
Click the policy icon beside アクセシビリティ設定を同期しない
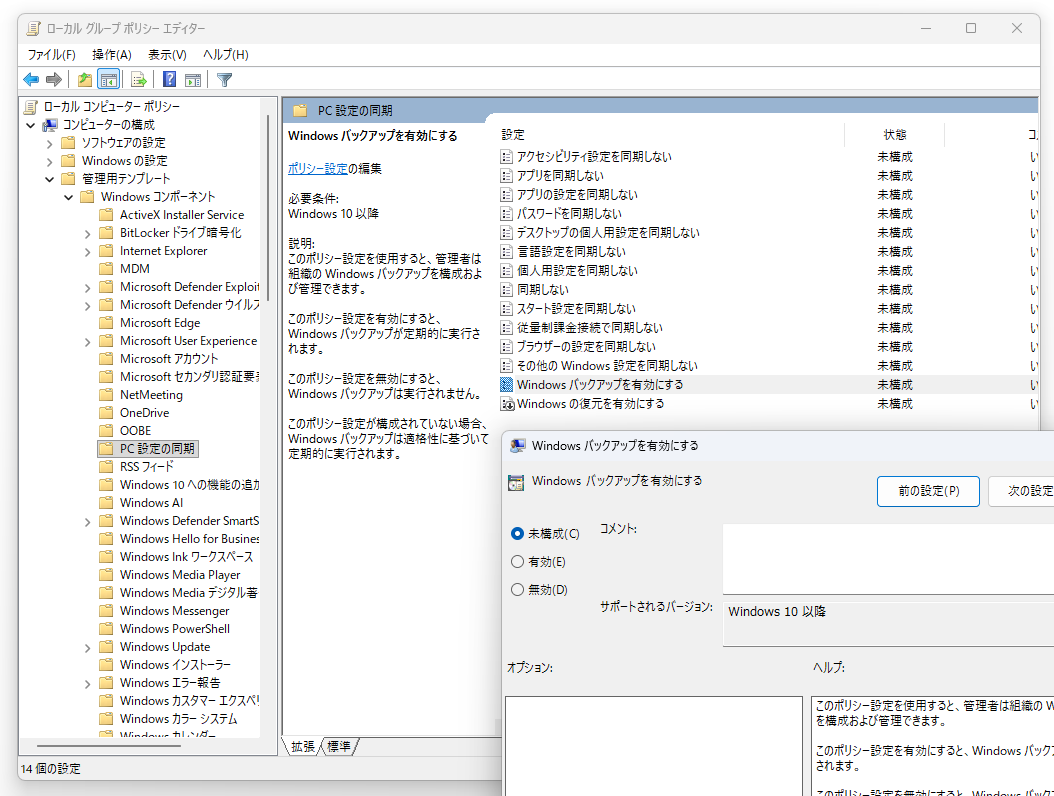[x=507, y=157]
